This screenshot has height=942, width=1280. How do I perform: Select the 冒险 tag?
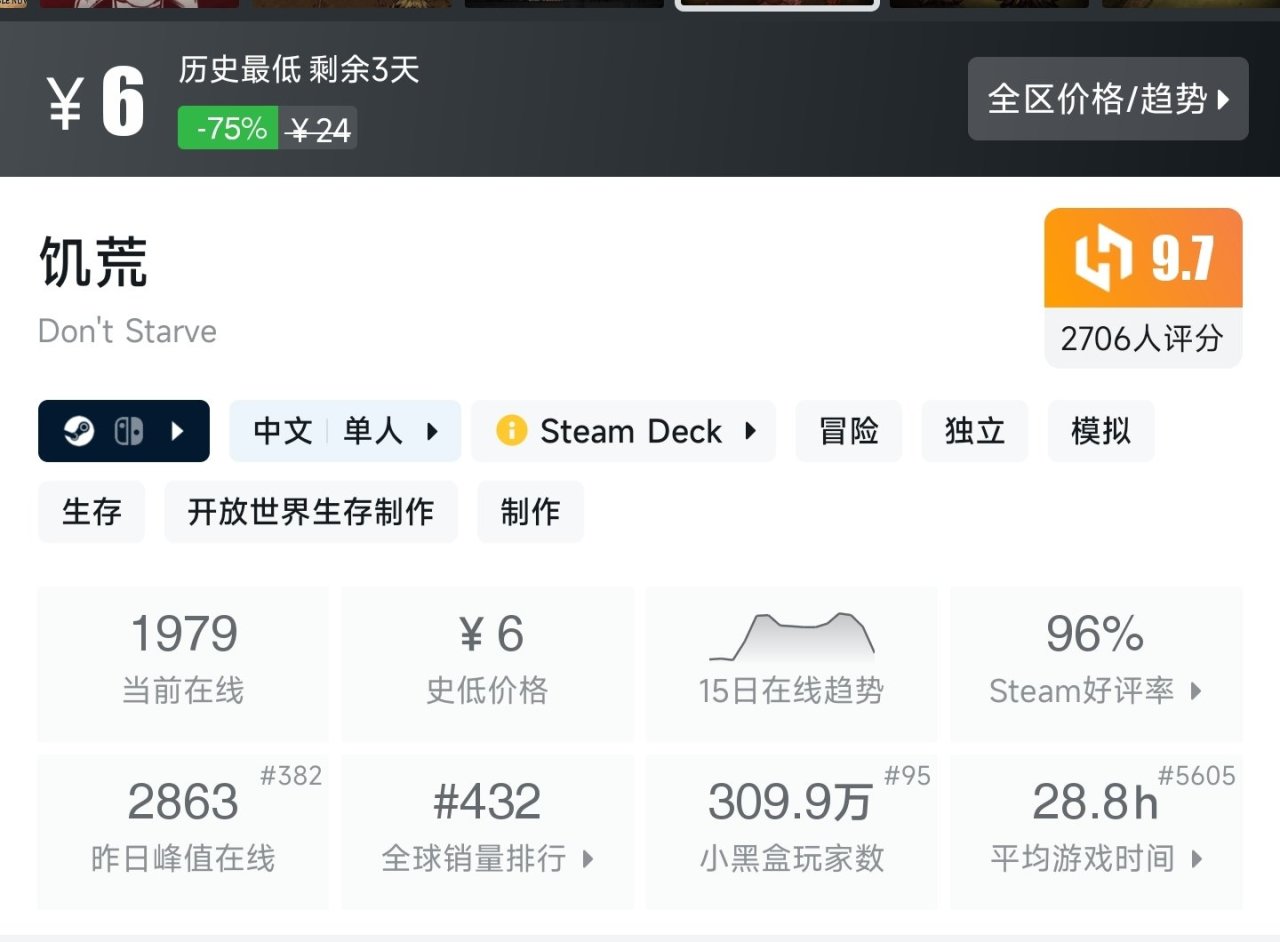tap(849, 431)
